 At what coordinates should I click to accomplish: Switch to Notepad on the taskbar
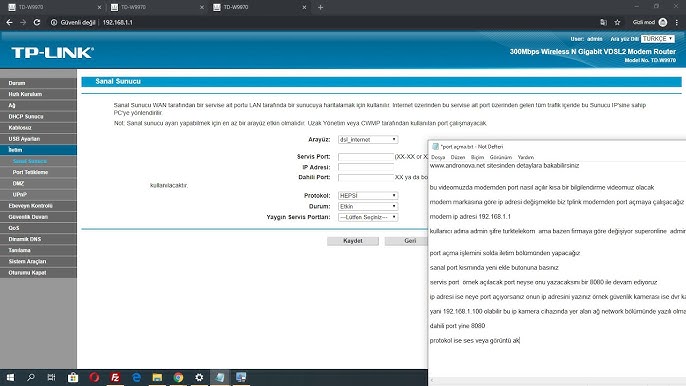coord(220,377)
